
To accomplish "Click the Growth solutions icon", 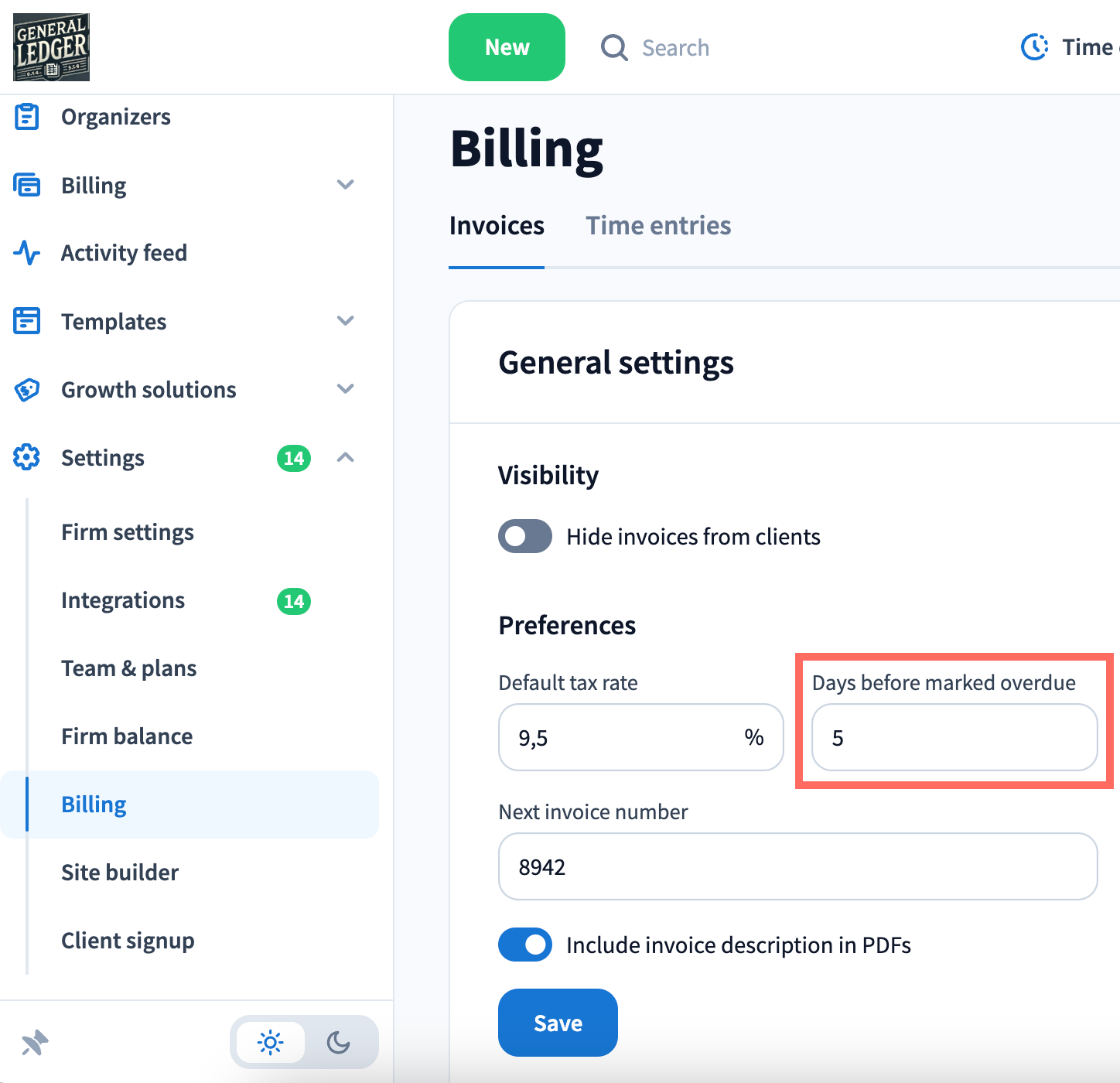I will (27, 389).
